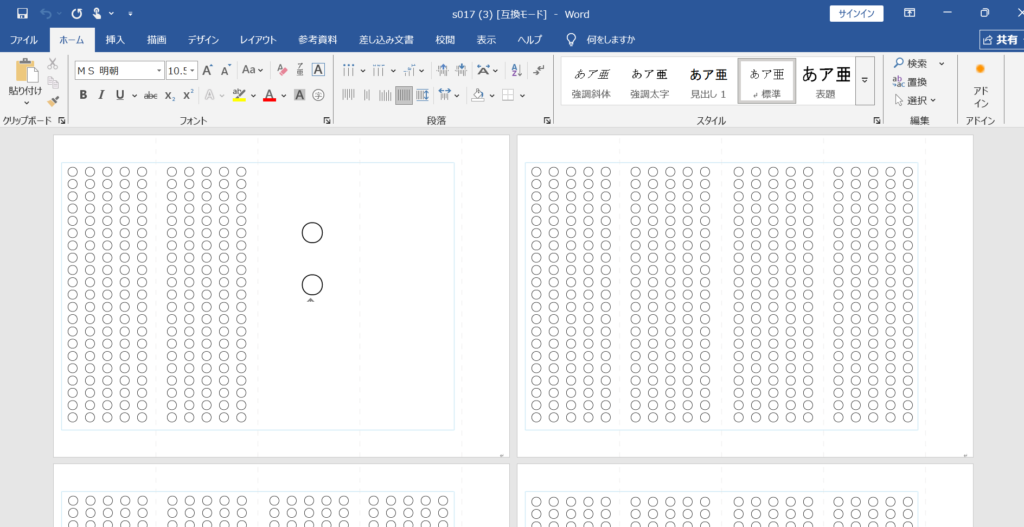Open the MS 明朝 font name dropdown
This screenshot has height=527, width=1024.
[159, 70]
